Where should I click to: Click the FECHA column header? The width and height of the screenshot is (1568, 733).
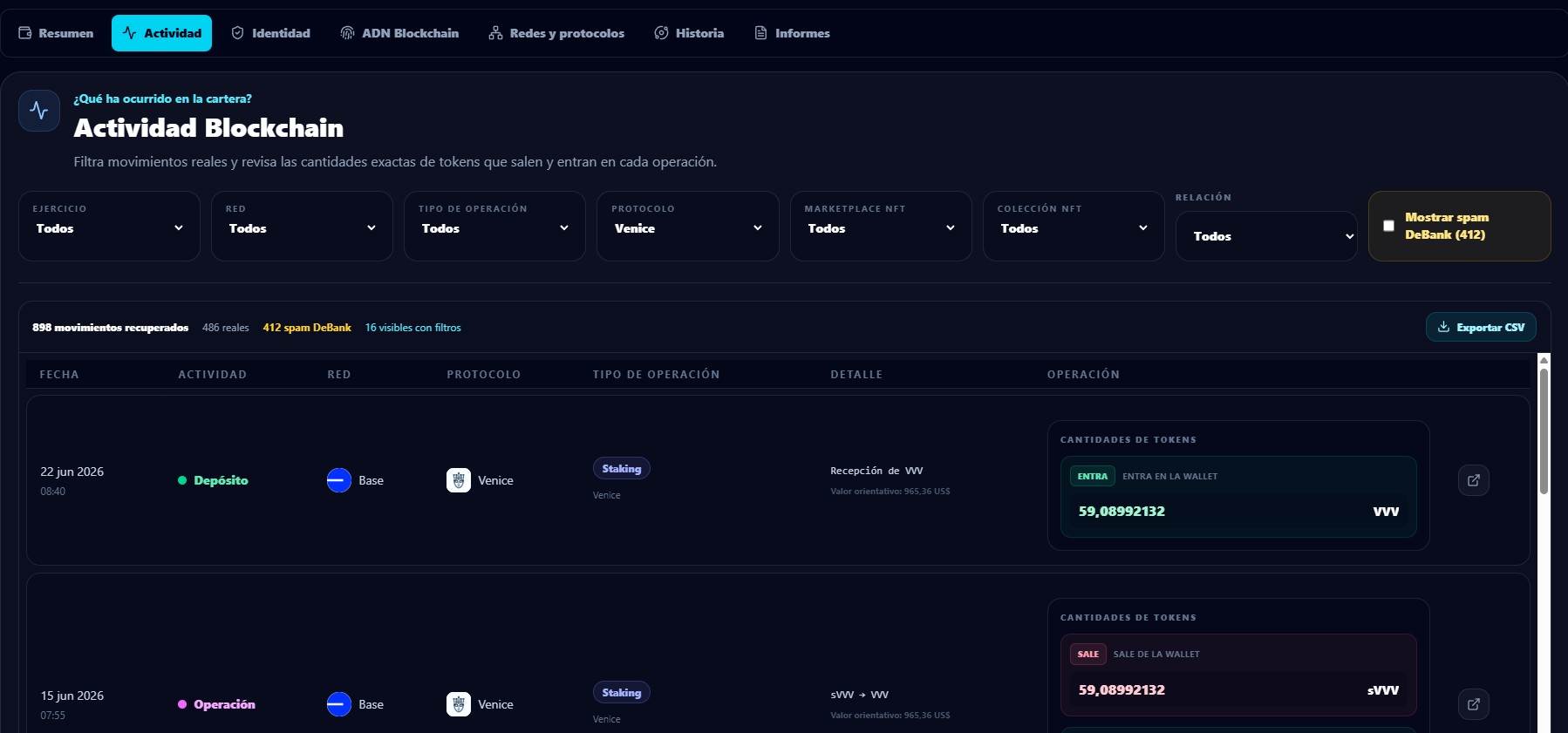click(59, 374)
